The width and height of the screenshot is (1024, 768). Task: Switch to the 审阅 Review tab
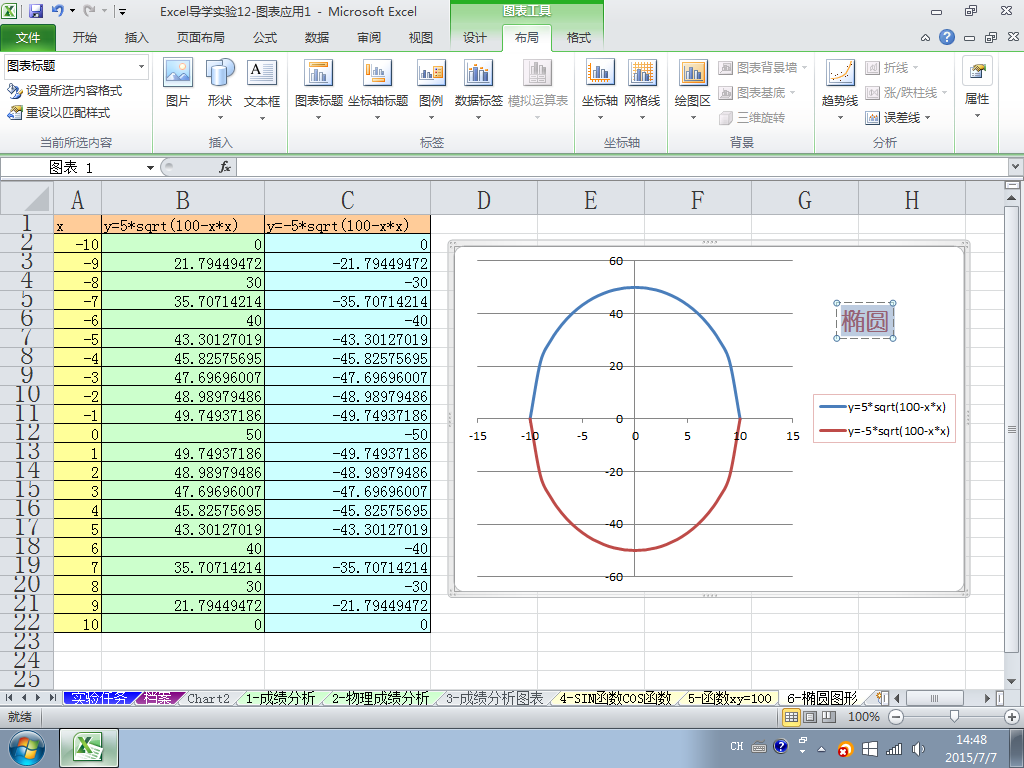tap(369, 38)
